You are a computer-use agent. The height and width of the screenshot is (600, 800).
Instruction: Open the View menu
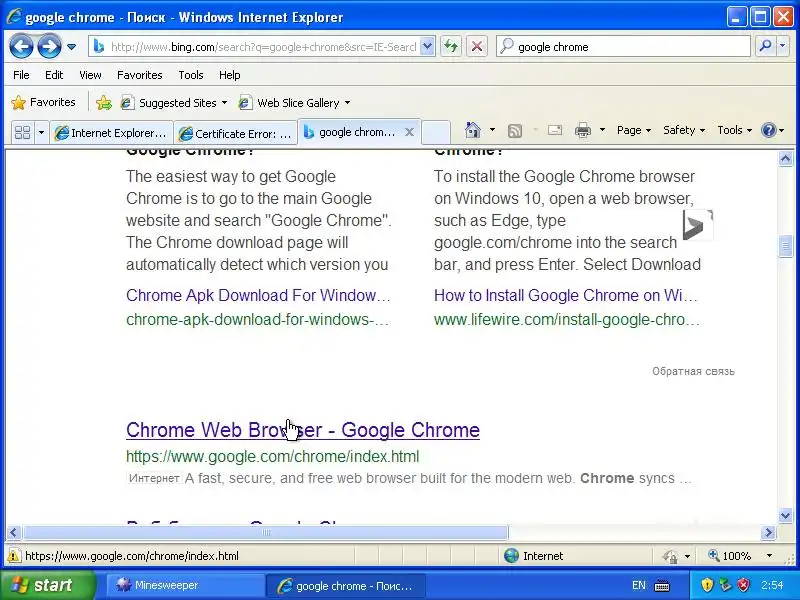tap(90, 75)
